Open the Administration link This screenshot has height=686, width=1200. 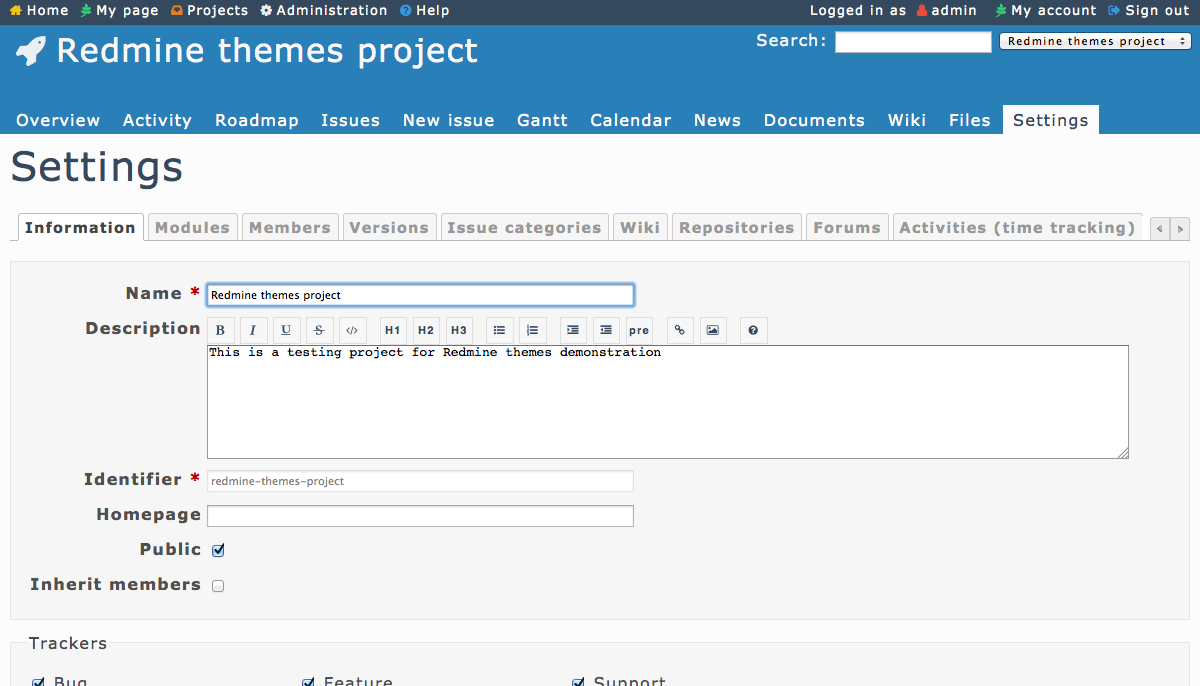pos(324,10)
